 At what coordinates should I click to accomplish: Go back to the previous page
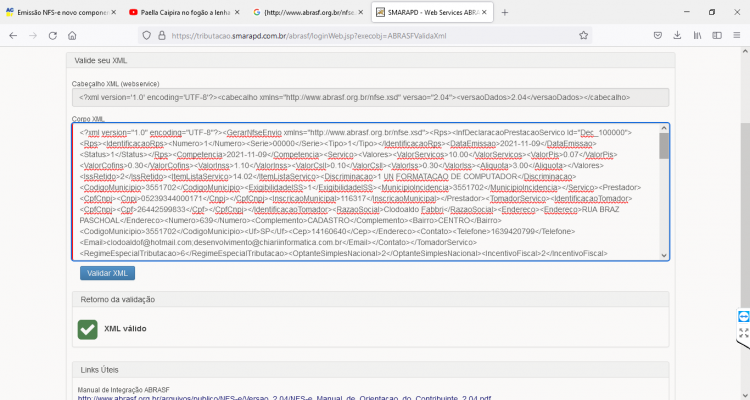point(13,35)
